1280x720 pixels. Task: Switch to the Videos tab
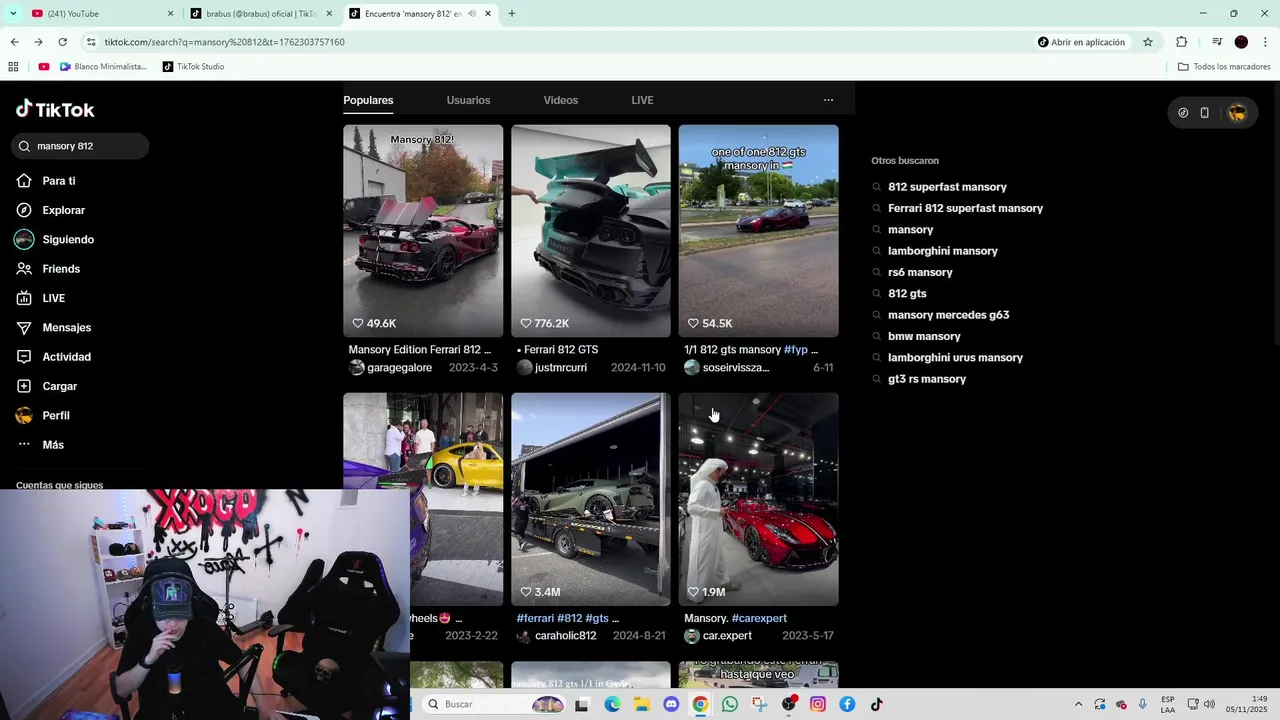point(561,100)
